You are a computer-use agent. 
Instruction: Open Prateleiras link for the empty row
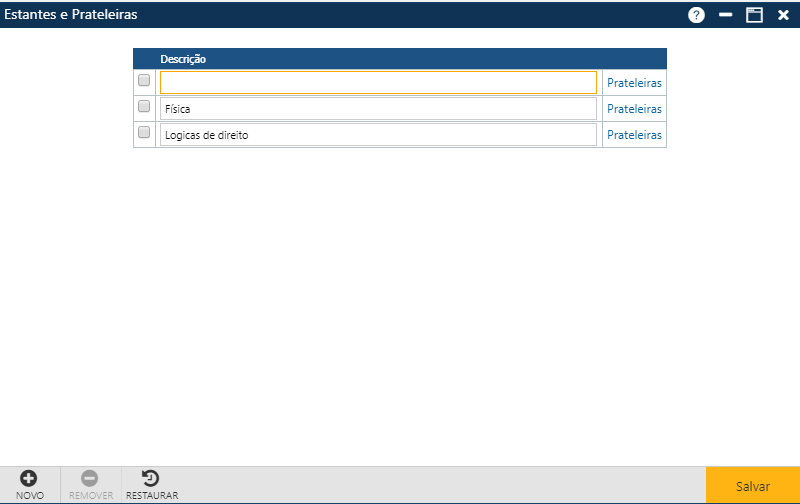point(634,83)
